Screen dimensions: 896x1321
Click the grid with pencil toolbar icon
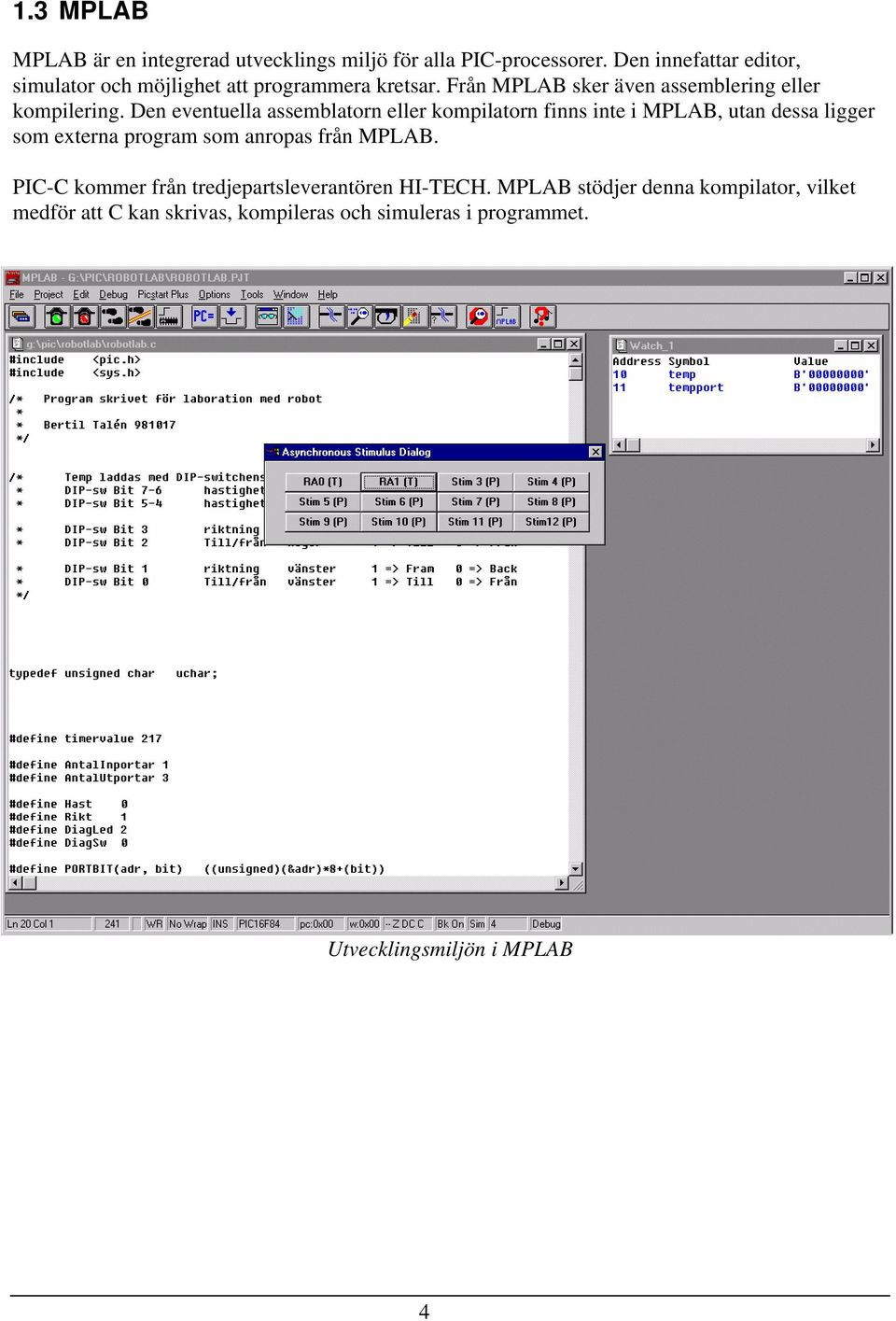415,316
